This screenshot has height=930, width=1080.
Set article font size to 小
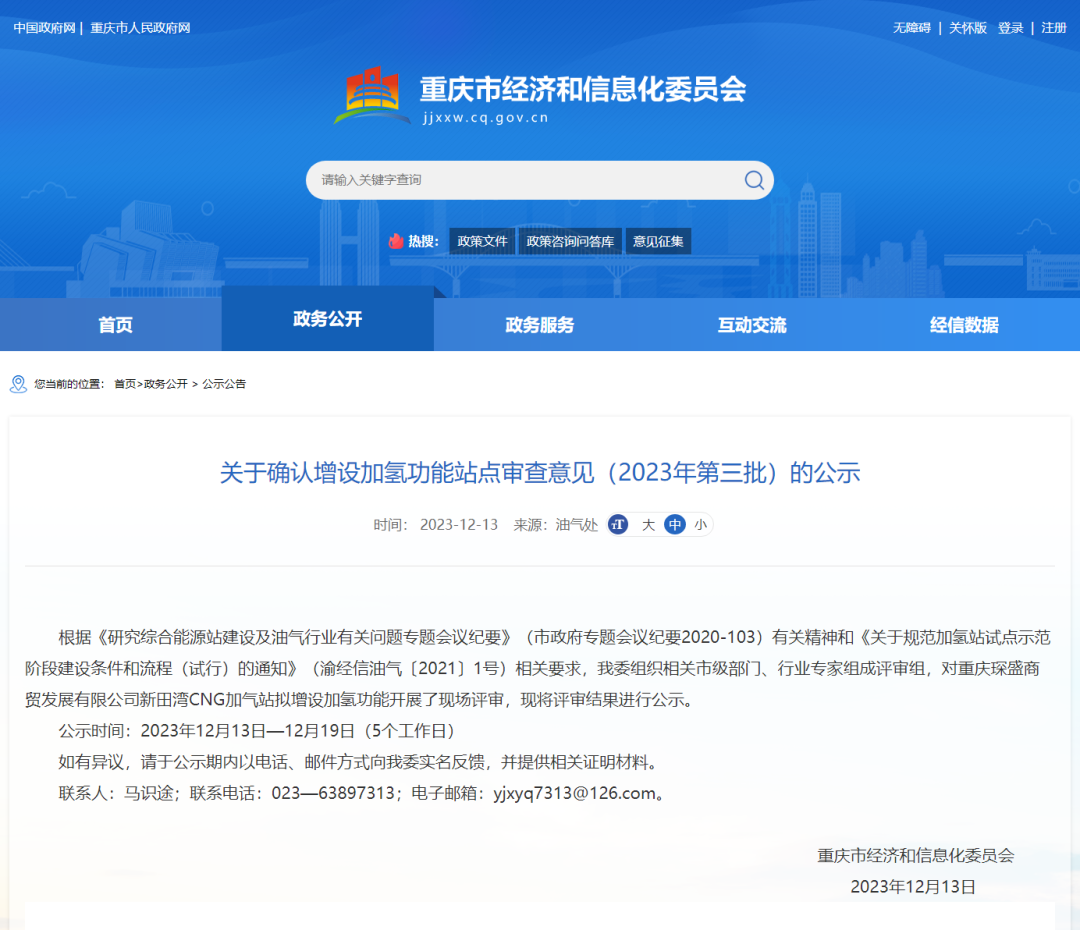[x=700, y=525]
